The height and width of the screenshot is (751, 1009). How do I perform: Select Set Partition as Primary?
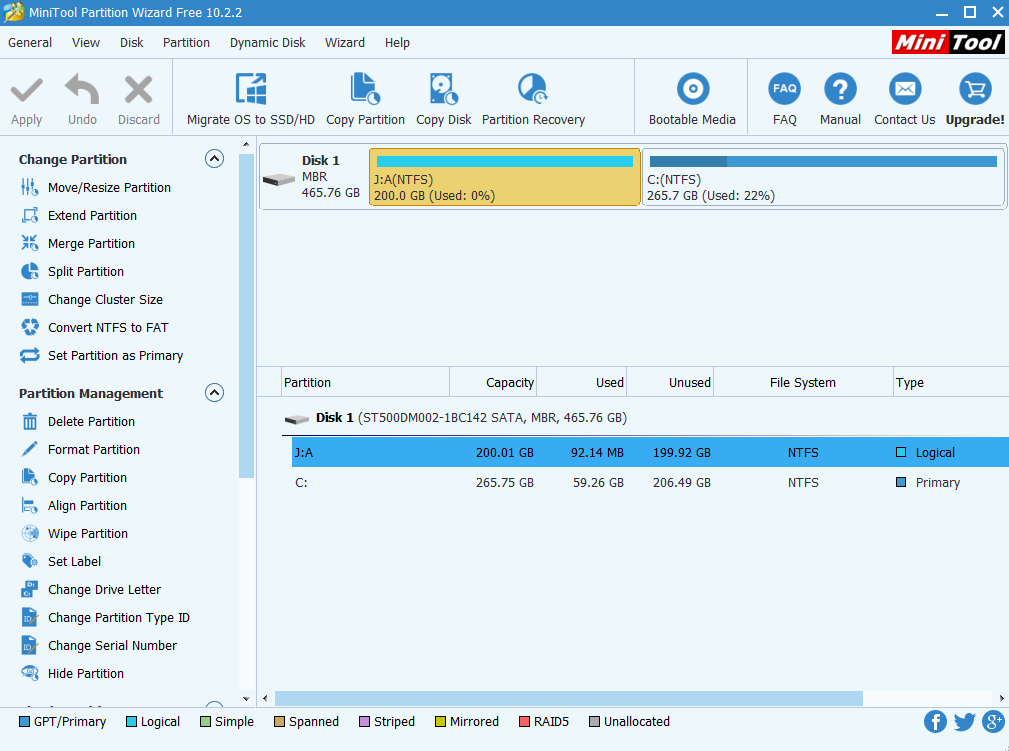(102, 355)
